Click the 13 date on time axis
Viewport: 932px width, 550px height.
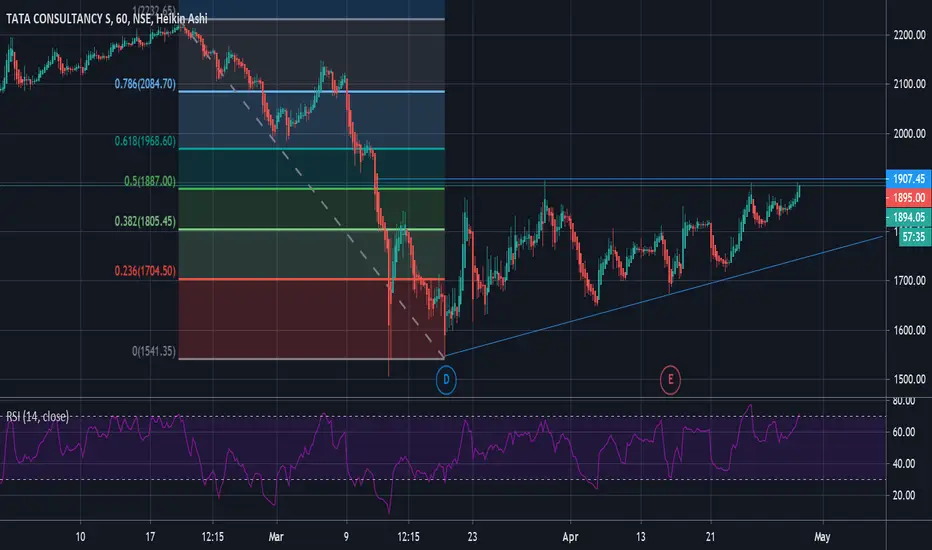point(640,536)
